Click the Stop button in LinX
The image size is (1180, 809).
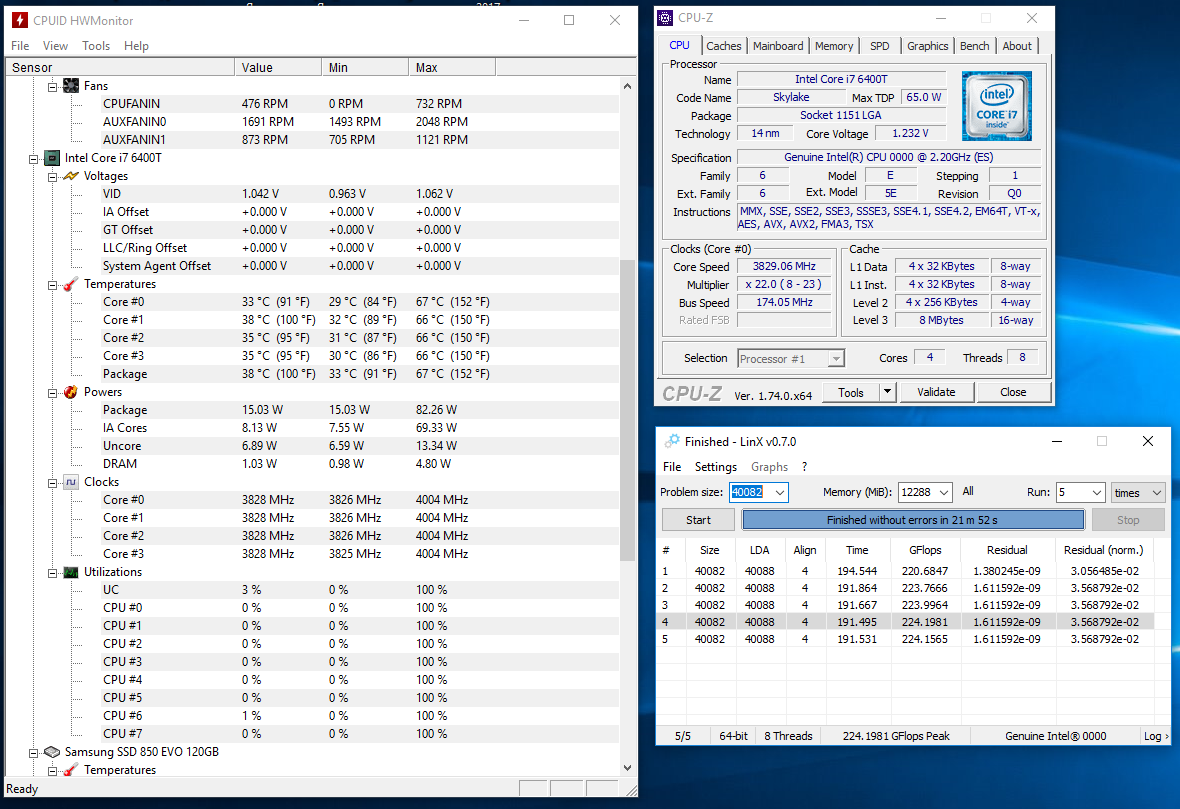click(1127, 520)
